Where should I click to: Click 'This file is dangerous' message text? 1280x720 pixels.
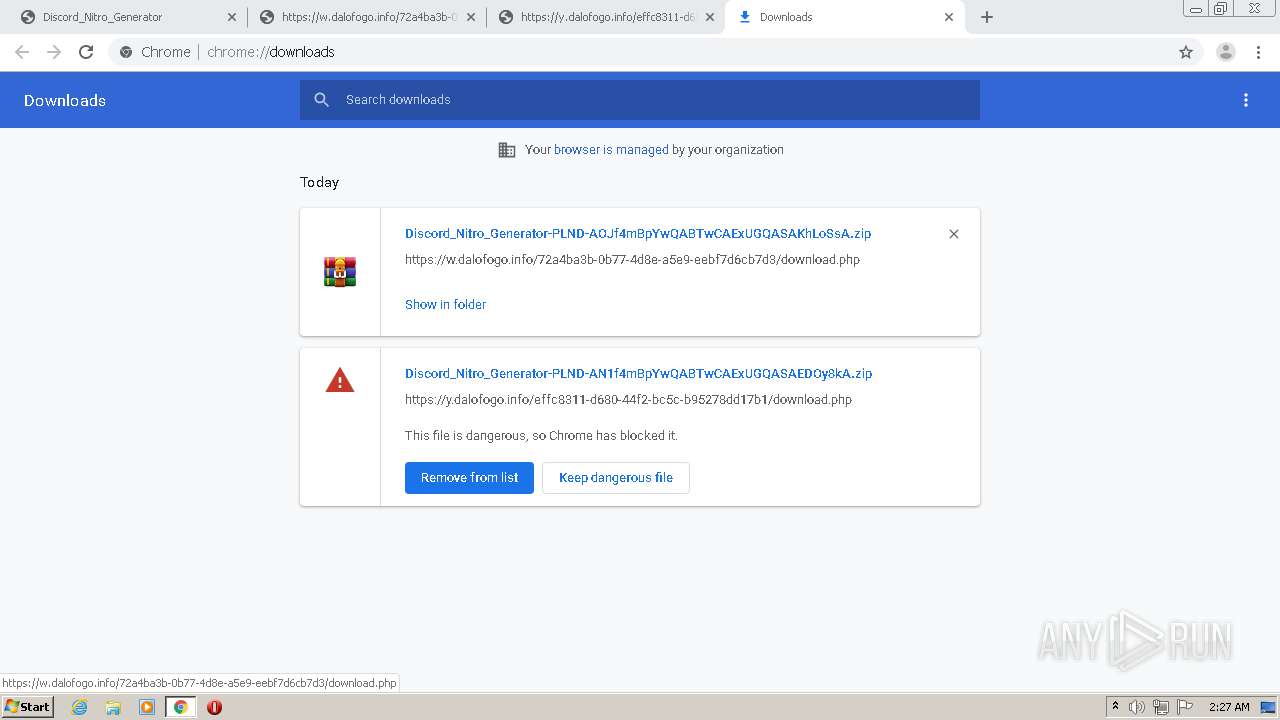pyautogui.click(x=541, y=436)
